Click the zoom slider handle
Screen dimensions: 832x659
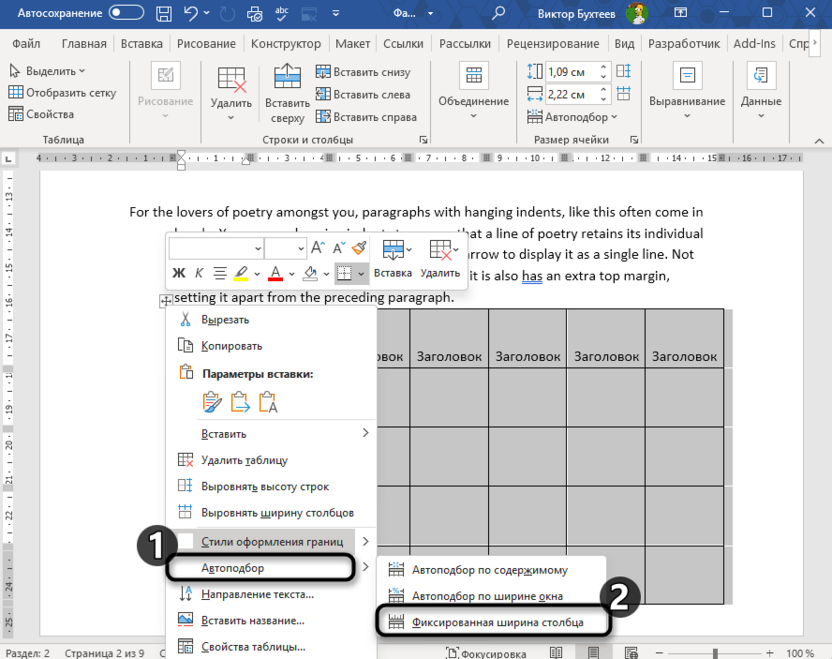click(x=715, y=653)
